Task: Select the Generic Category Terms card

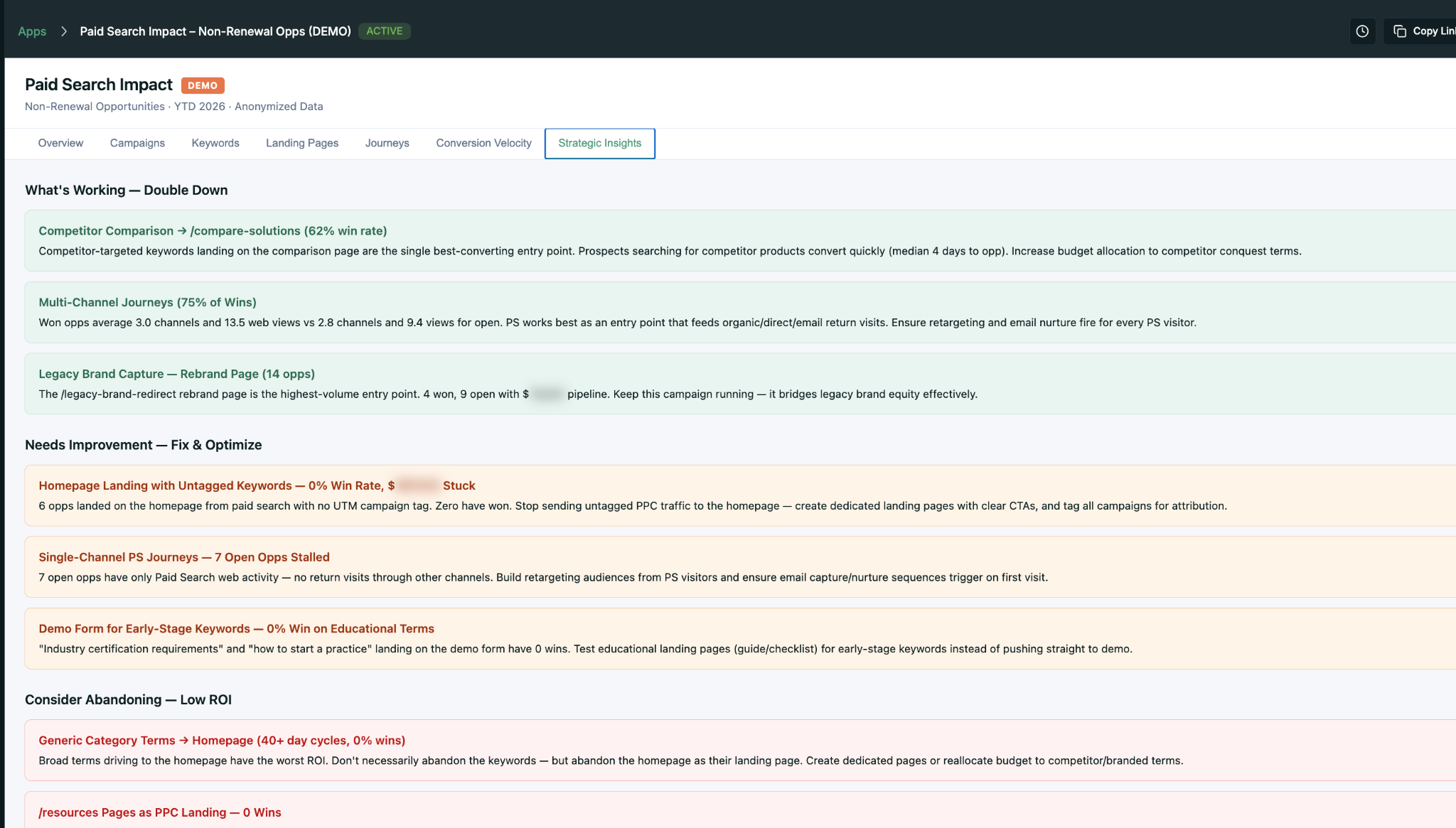Action: pos(222,741)
